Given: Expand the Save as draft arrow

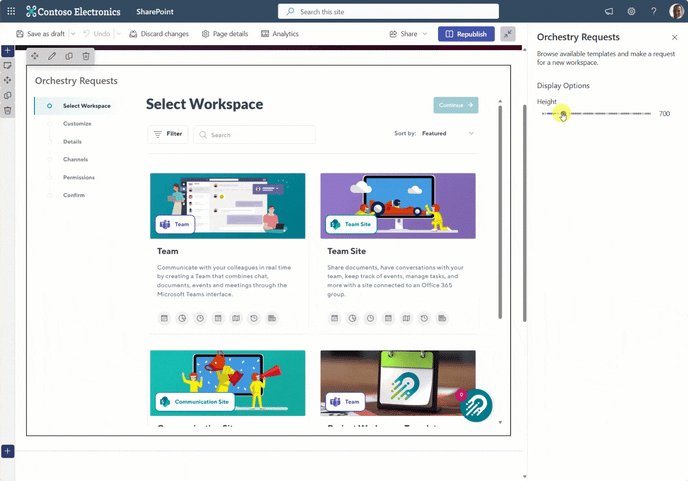Looking at the screenshot, I should coord(73,34).
